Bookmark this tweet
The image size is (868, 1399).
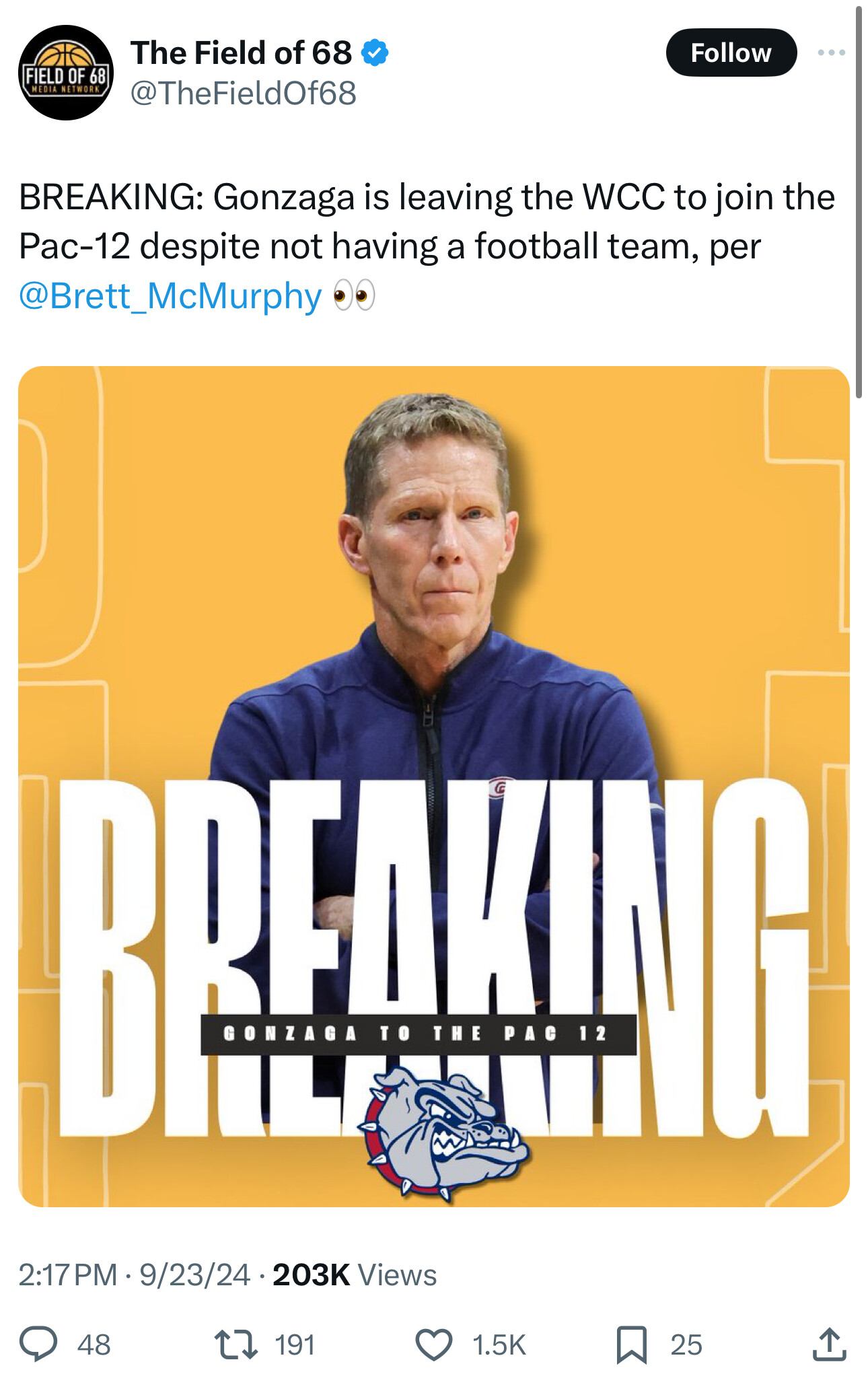(x=631, y=1344)
